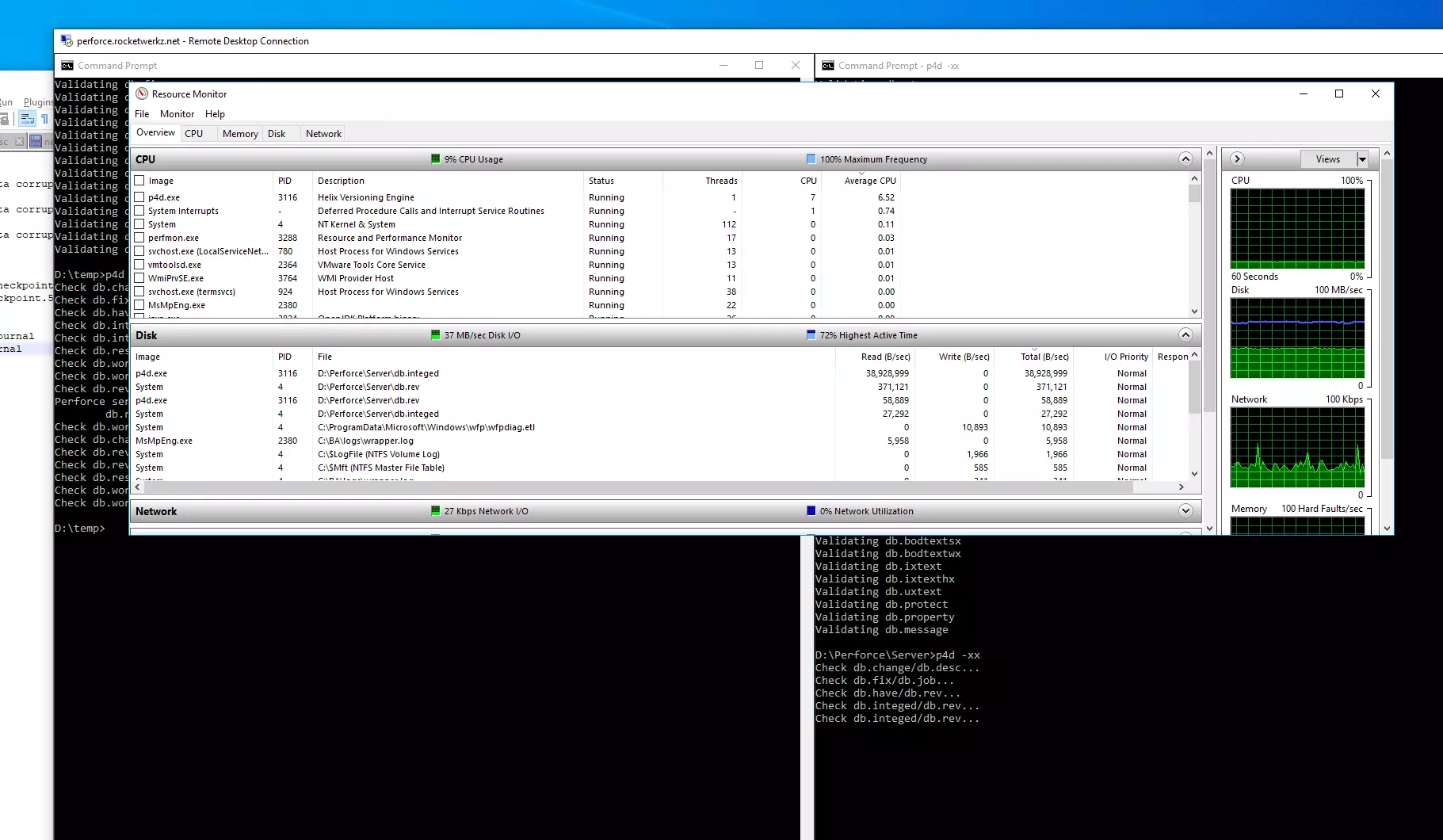Maximize the Resource Monitor window
The width and height of the screenshot is (1443, 840).
coord(1339,94)
